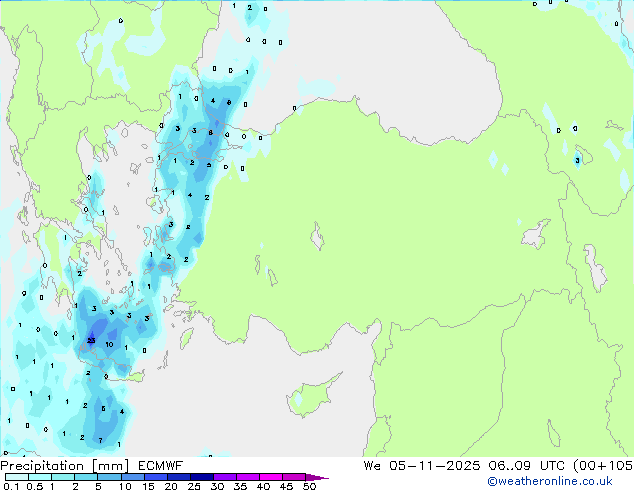Select the 45–50 mm legend color swatch
The width and height of the screenshot is (634, 490).
click(294, 477)
